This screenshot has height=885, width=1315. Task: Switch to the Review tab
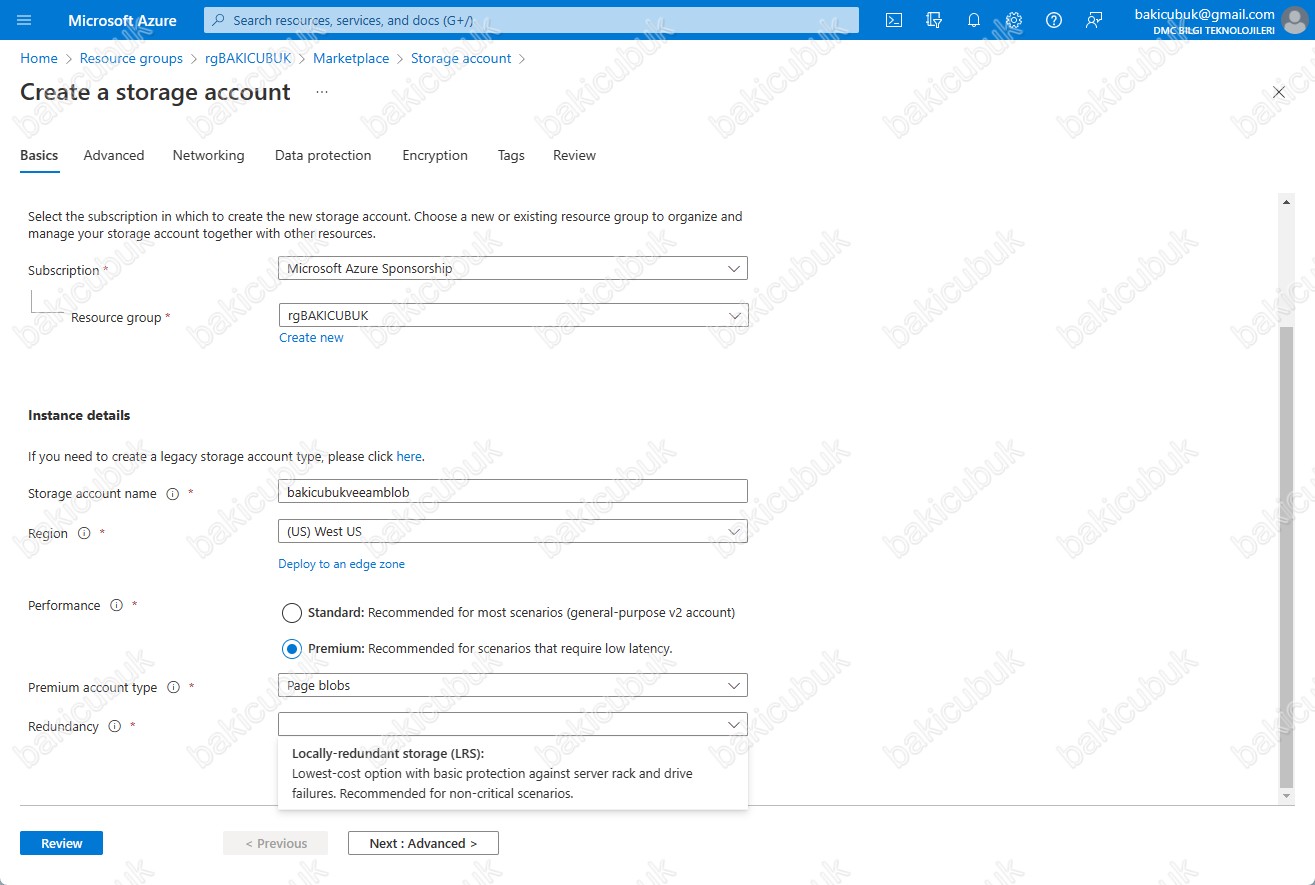click(574, 155)
